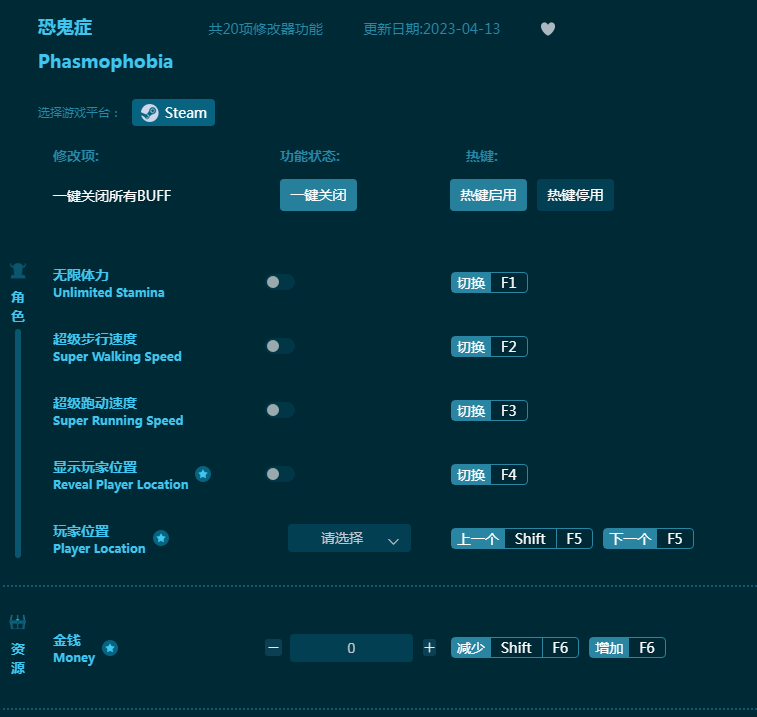
Task: Select the Steam platform button
Action: click(x=173, y=112)
